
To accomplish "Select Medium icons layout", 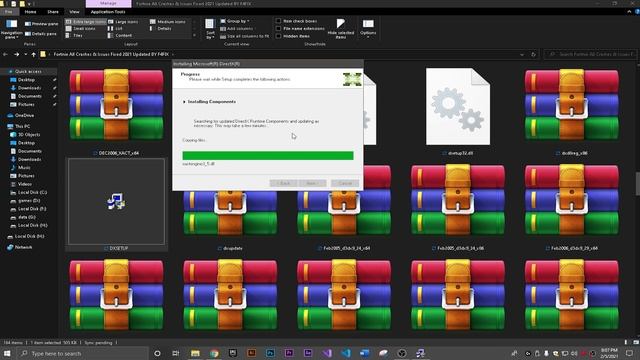I will [168, 22].
